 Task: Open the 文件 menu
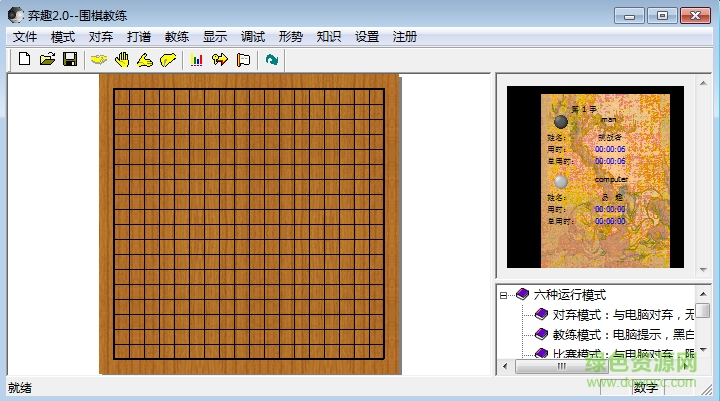point(25,37)
